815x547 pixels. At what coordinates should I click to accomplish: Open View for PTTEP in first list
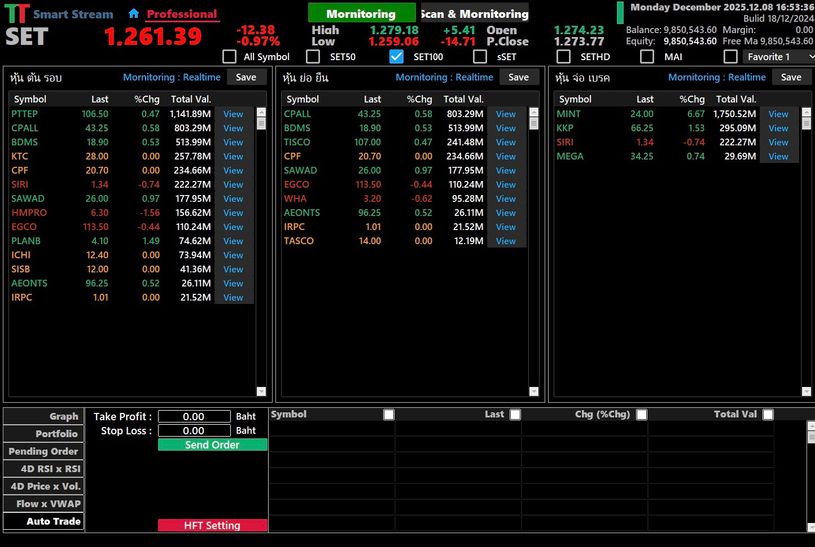coord(233,114)
